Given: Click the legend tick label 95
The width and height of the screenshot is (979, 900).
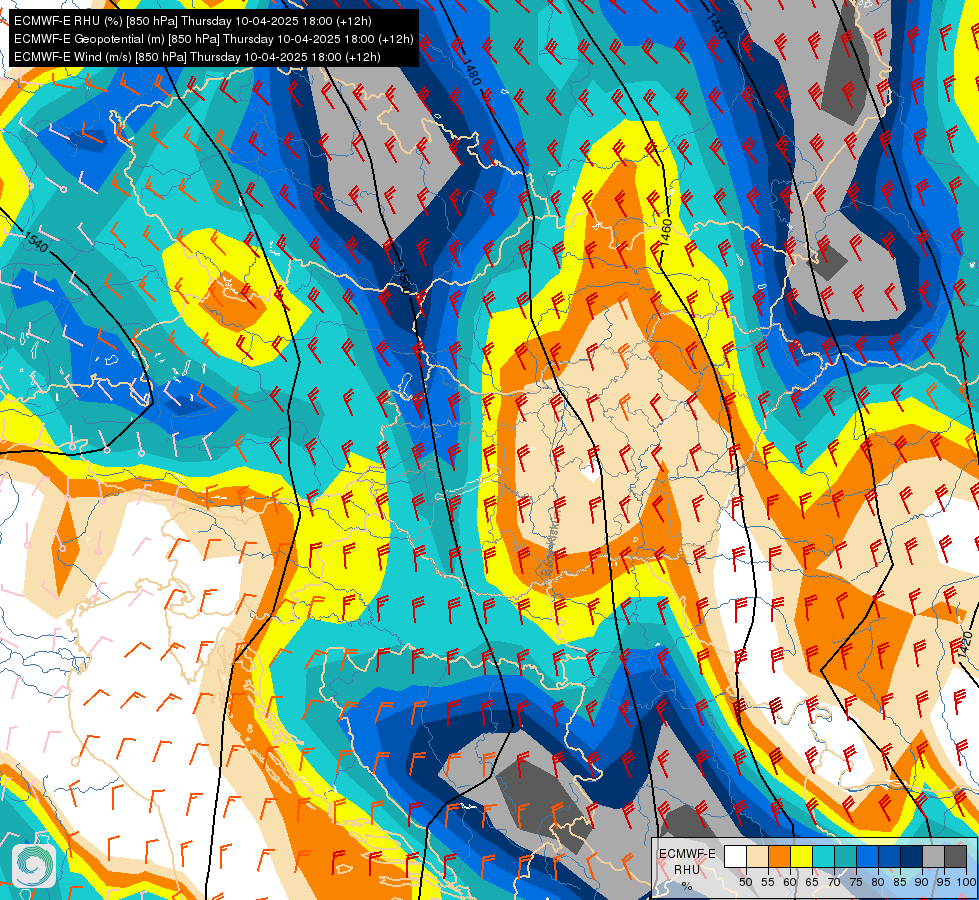Looking at the screenshot, I should point(943,882).
